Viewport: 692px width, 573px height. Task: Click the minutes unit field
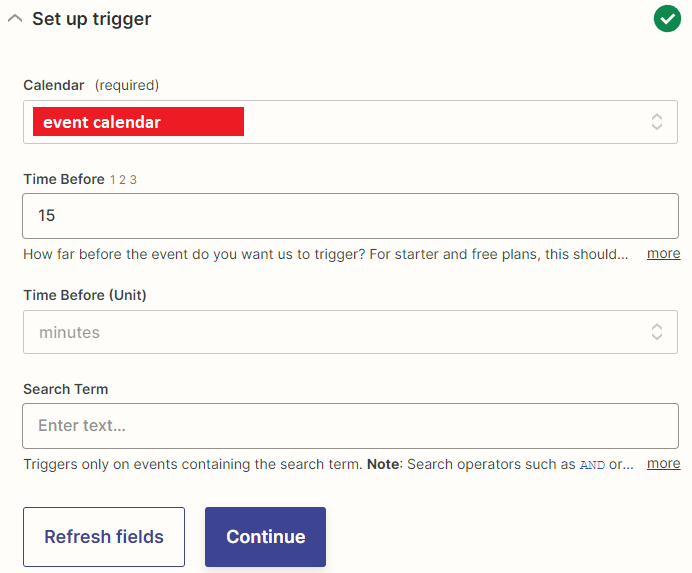350,332
